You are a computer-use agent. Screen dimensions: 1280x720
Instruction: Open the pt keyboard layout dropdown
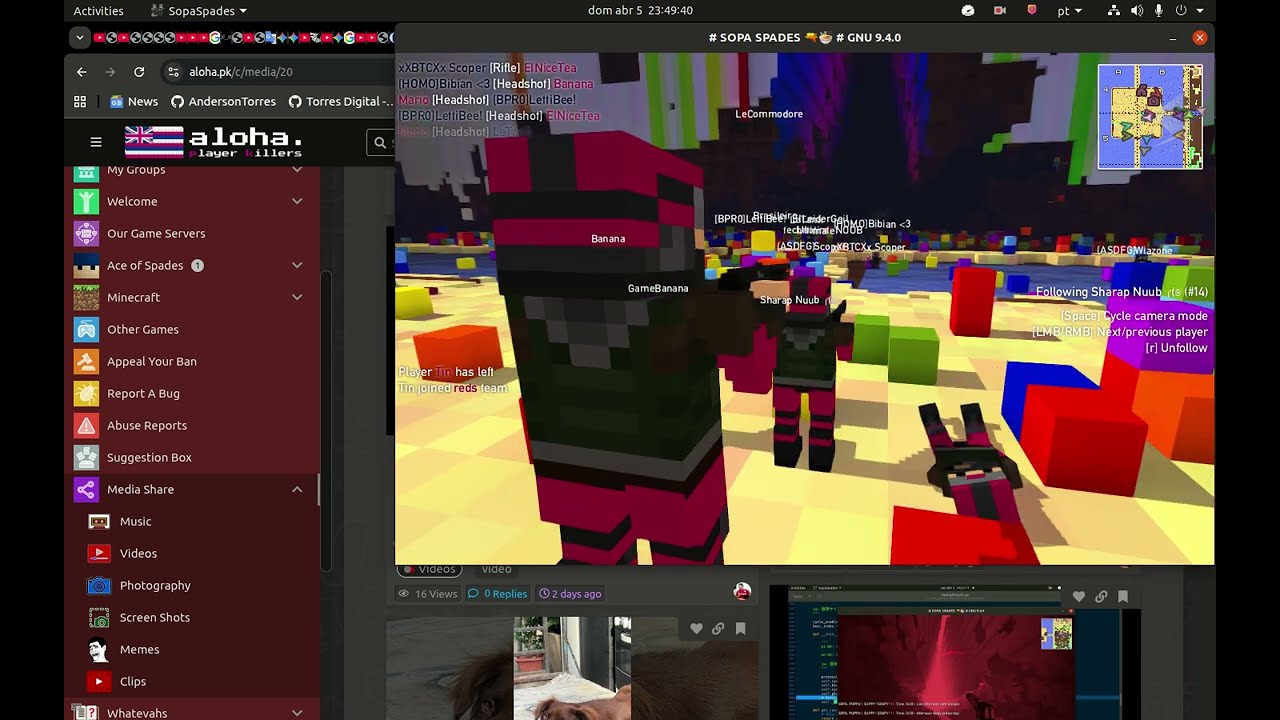pyautogui.click(x=1069, y=11)
